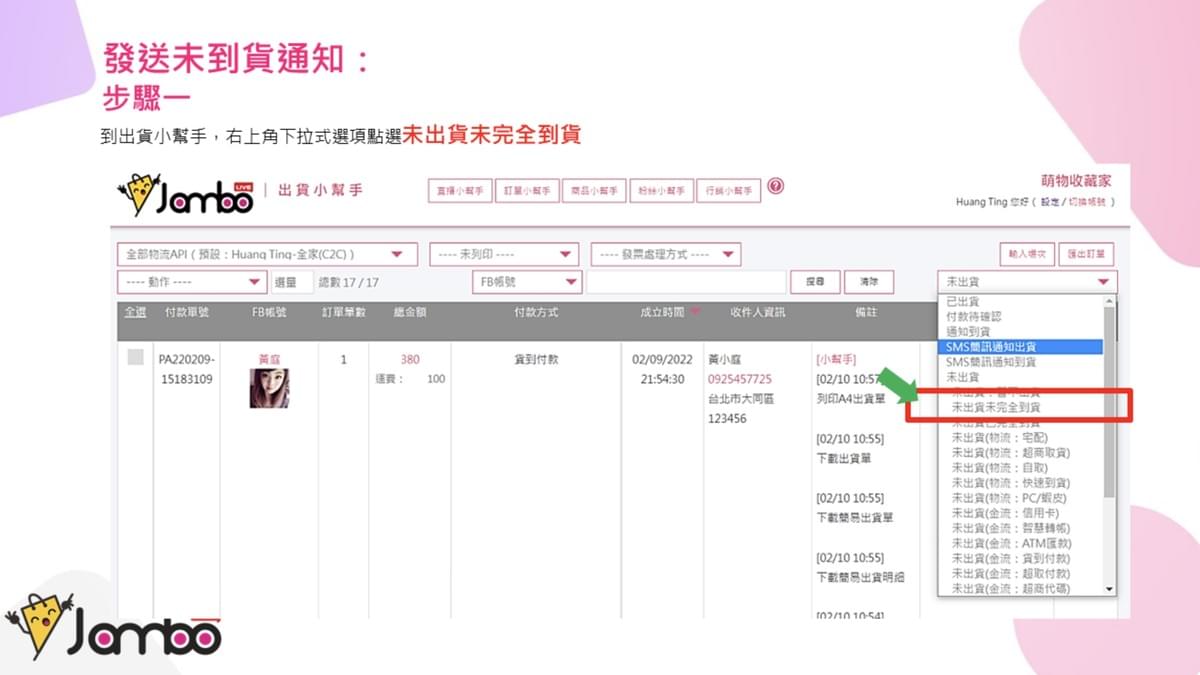This screenshot has width=1200, height=675.
Task: Click the 設定 link under the user name
Action: coord(1049,202)
